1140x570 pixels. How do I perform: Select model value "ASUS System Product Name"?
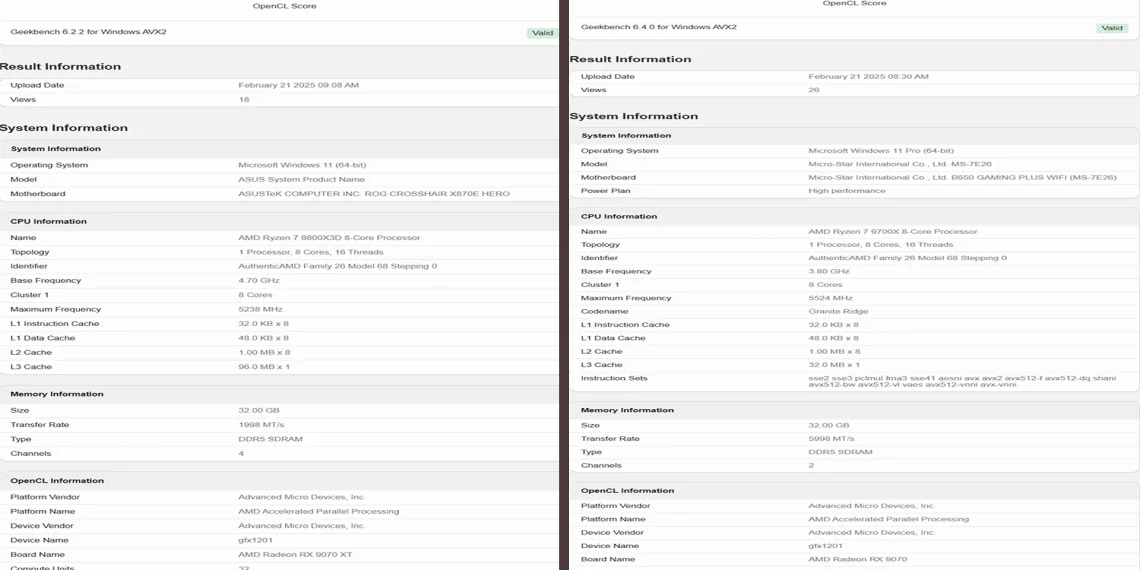click(x=302, y=180)
